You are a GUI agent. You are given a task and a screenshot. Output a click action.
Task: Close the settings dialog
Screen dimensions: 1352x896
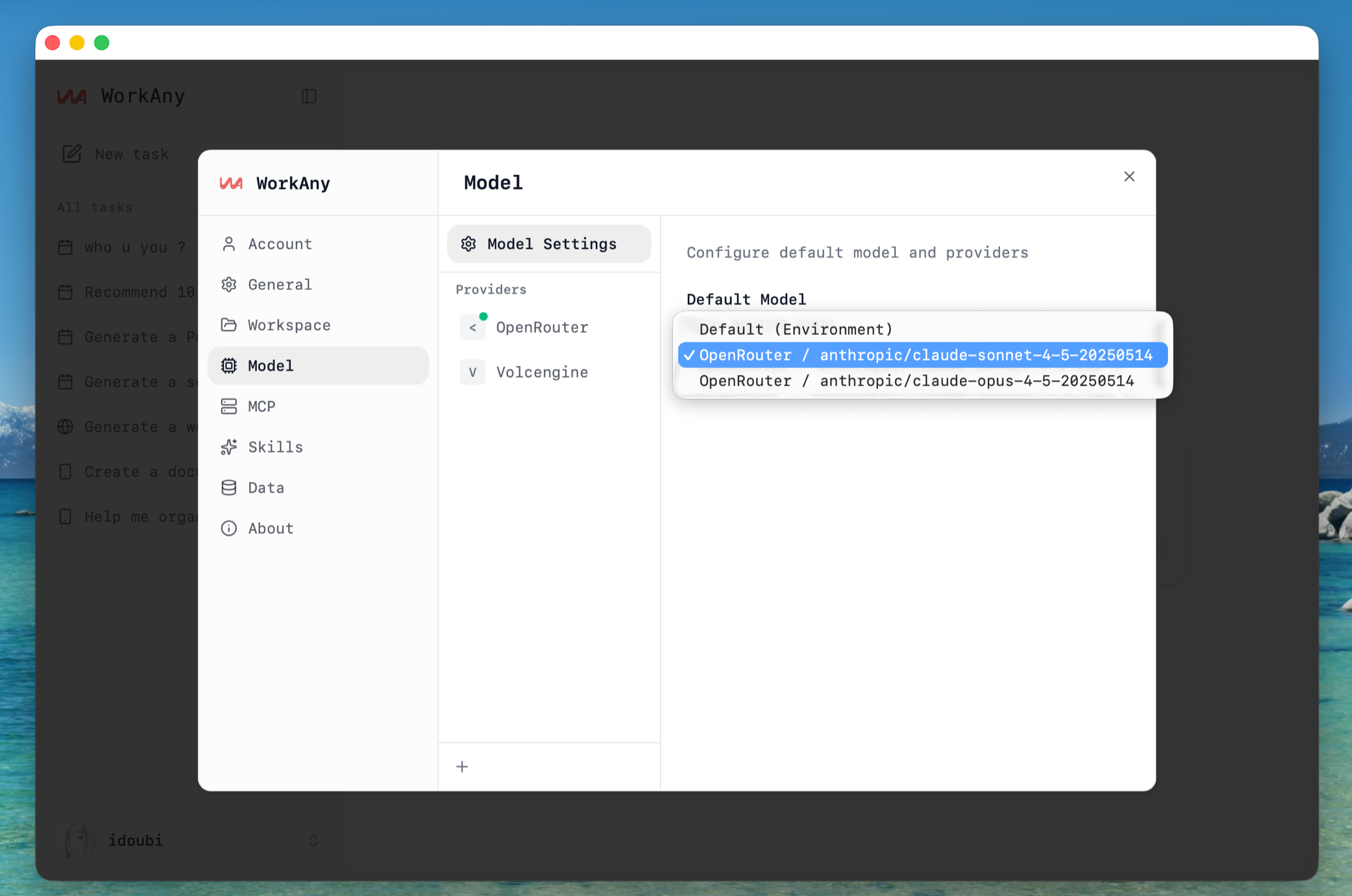coord(1128,177)
